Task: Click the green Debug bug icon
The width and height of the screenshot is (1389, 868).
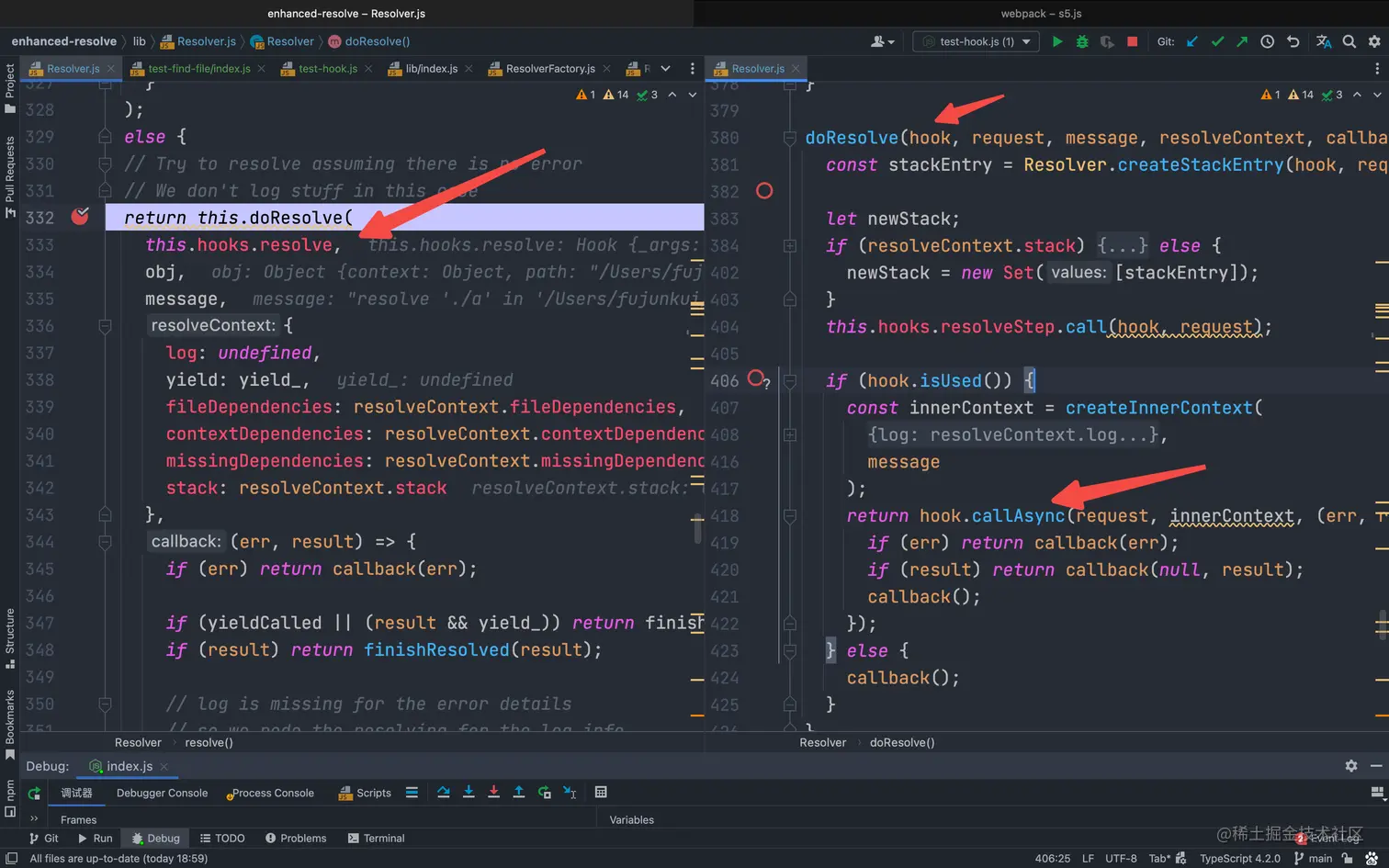Action: coord(1082,41)
